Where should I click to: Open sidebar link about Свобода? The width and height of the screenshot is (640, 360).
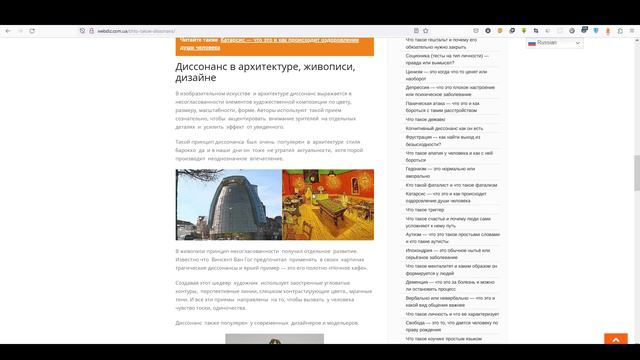[x=451, y=326]
